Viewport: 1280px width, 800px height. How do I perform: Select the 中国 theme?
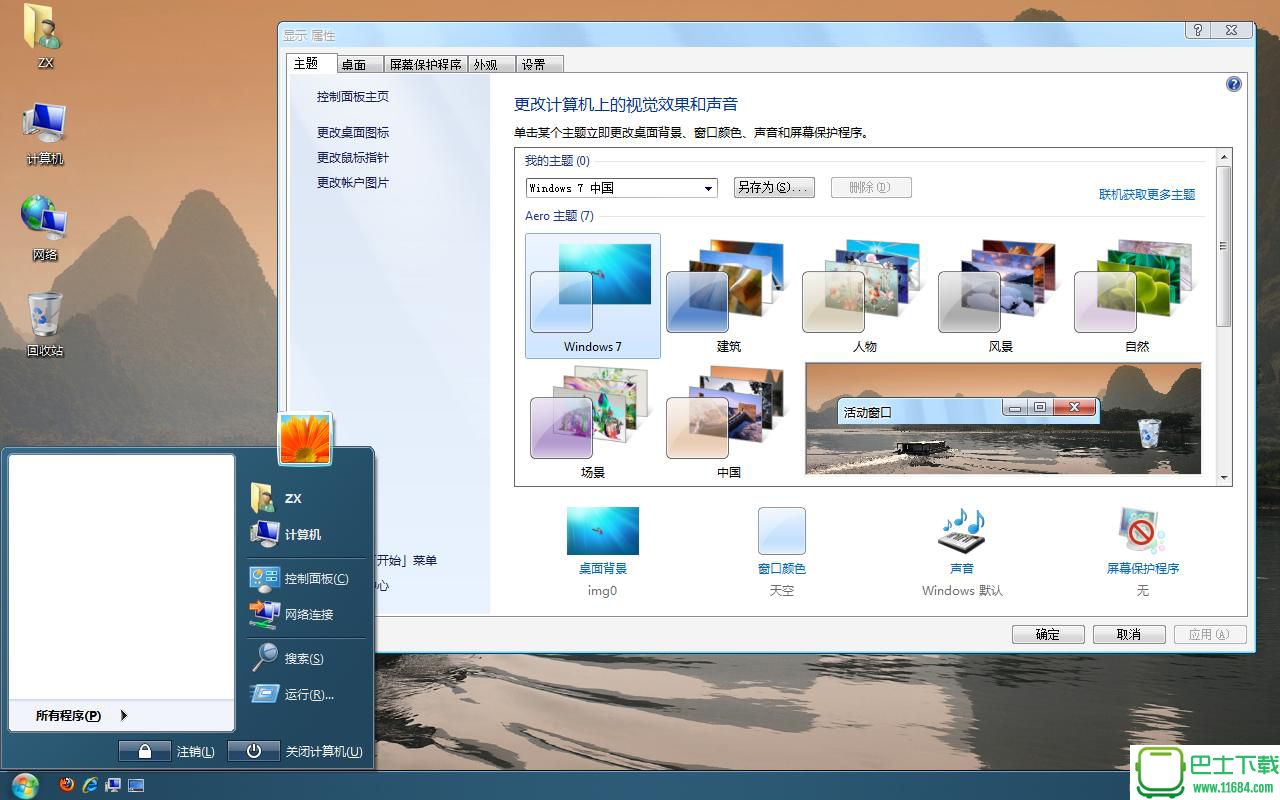(x=729, y=422)
